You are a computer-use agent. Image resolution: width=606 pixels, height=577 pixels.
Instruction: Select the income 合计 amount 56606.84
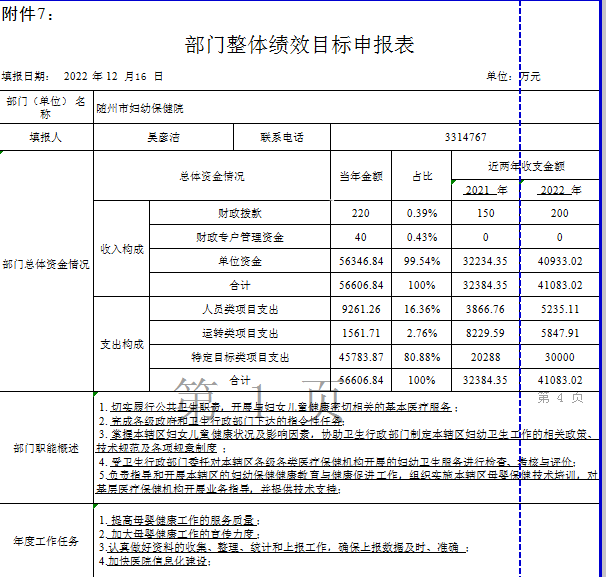coord(361,285)
